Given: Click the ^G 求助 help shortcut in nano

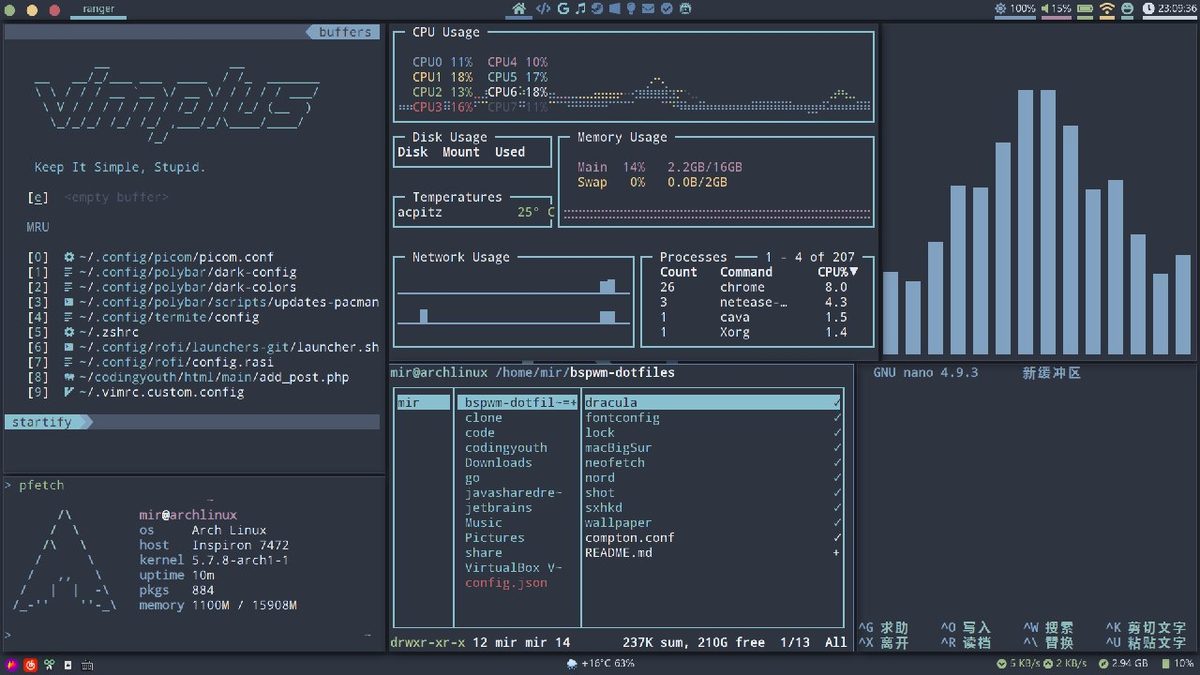Looking at the screenshot, I should click(883, 628).
